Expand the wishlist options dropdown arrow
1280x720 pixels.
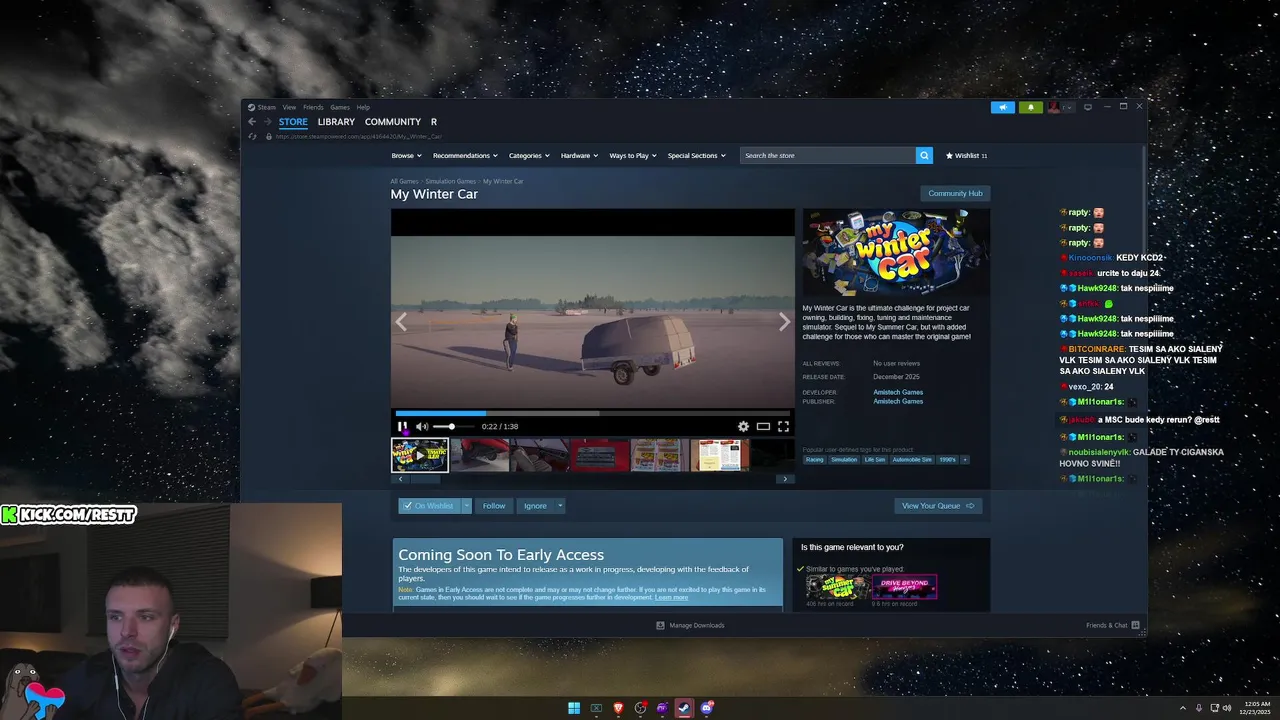[x=466, y=506]
